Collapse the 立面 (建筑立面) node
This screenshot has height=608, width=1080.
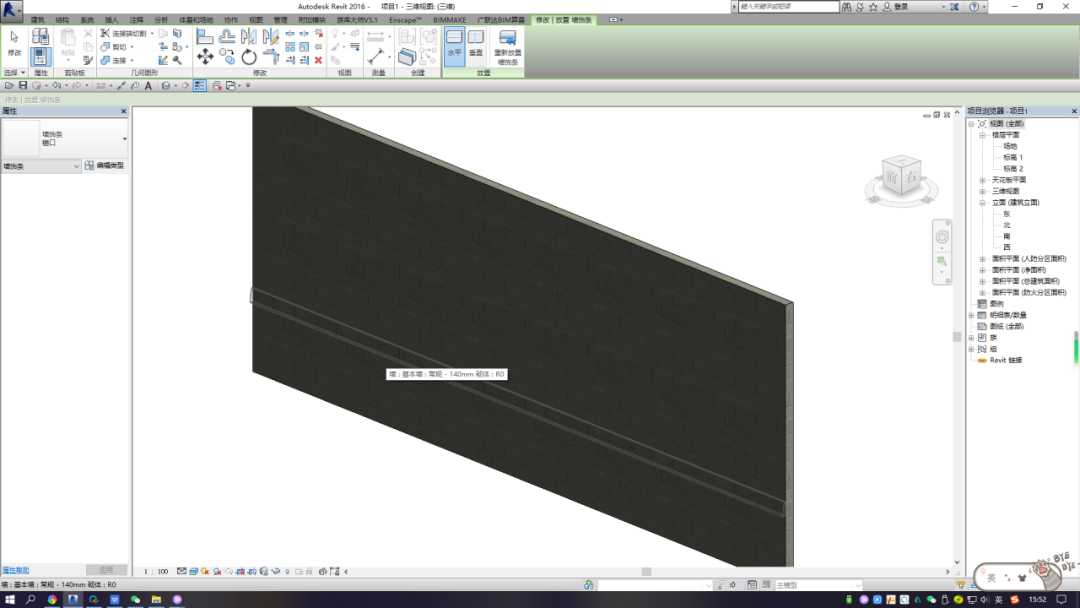coord(982,203)
